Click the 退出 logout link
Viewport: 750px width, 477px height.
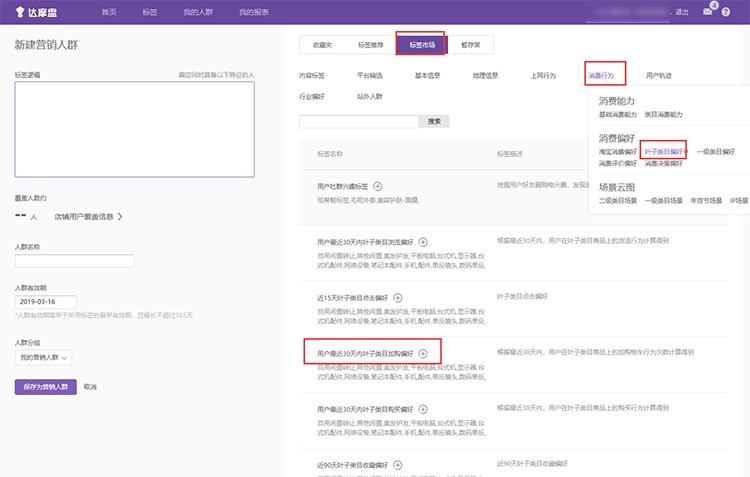[x=682, y=12]
